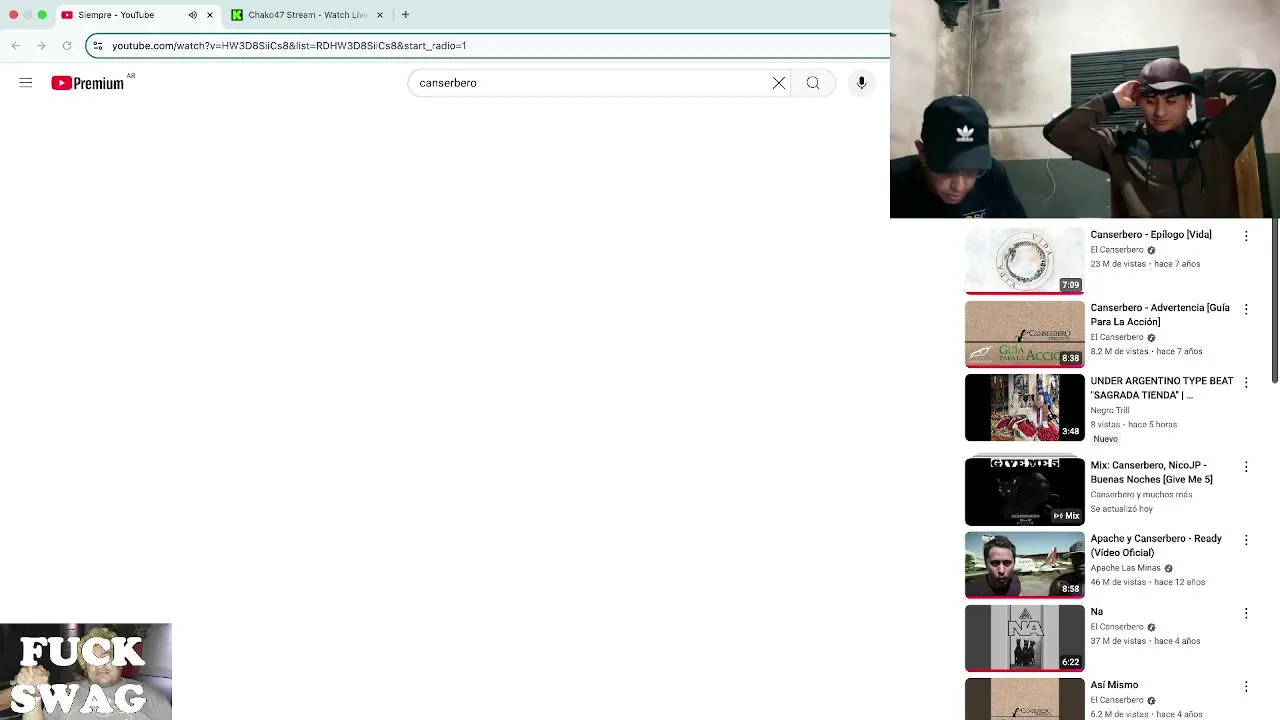Open options for the Na video
The height and width of the screenshot is (720, 1280).
[1246, 612]
